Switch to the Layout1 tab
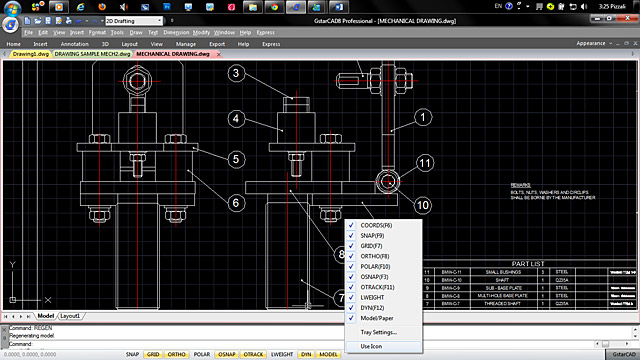 (x=70, y=316)
